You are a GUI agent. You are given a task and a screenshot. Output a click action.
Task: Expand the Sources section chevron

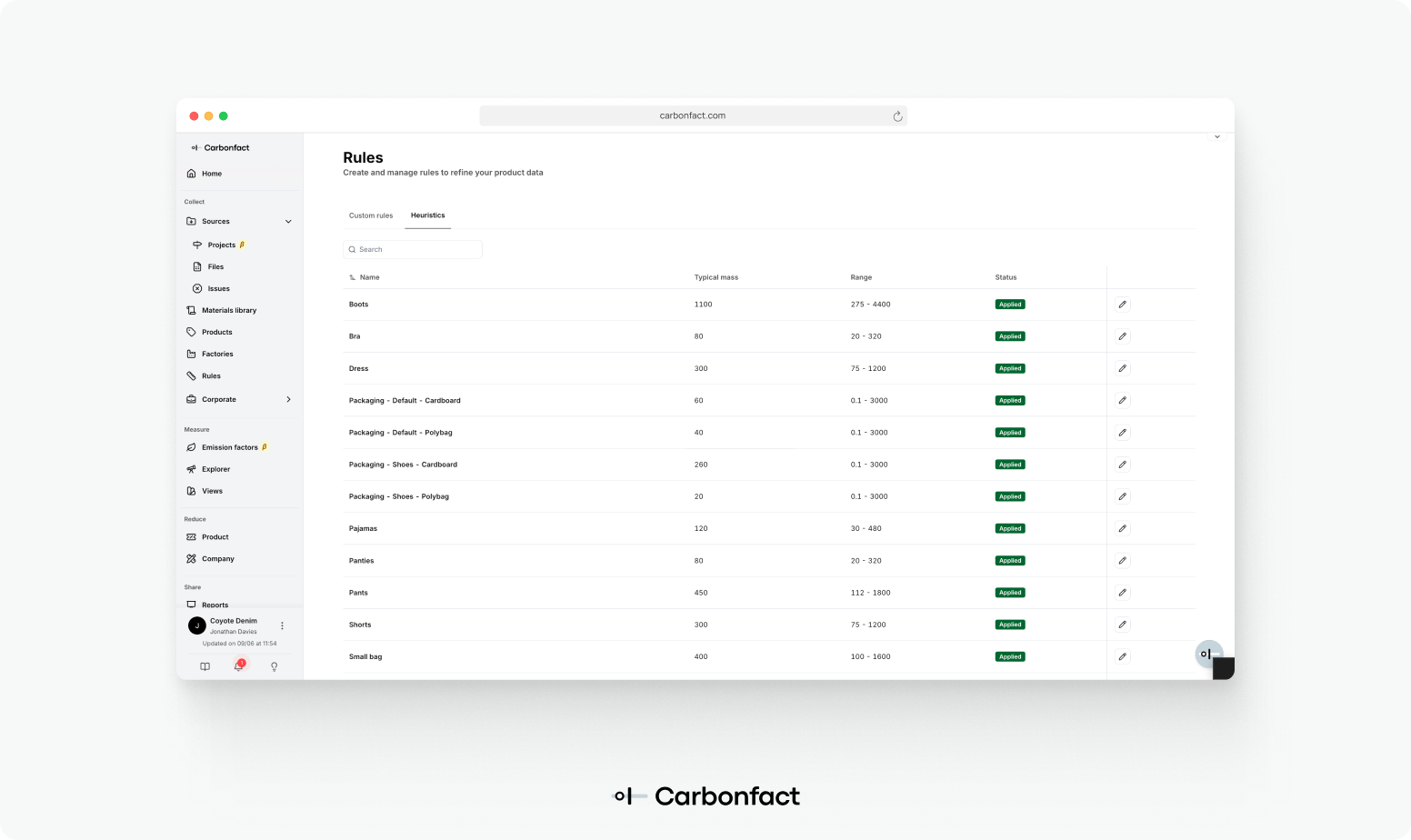click(288, 222)
